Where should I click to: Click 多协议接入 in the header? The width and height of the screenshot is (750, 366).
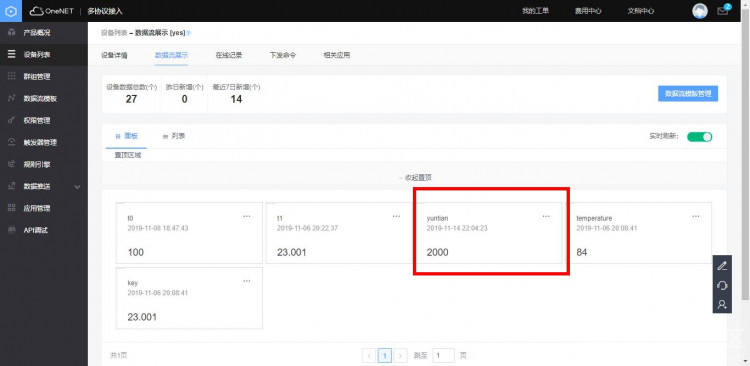tap(105, 11)
